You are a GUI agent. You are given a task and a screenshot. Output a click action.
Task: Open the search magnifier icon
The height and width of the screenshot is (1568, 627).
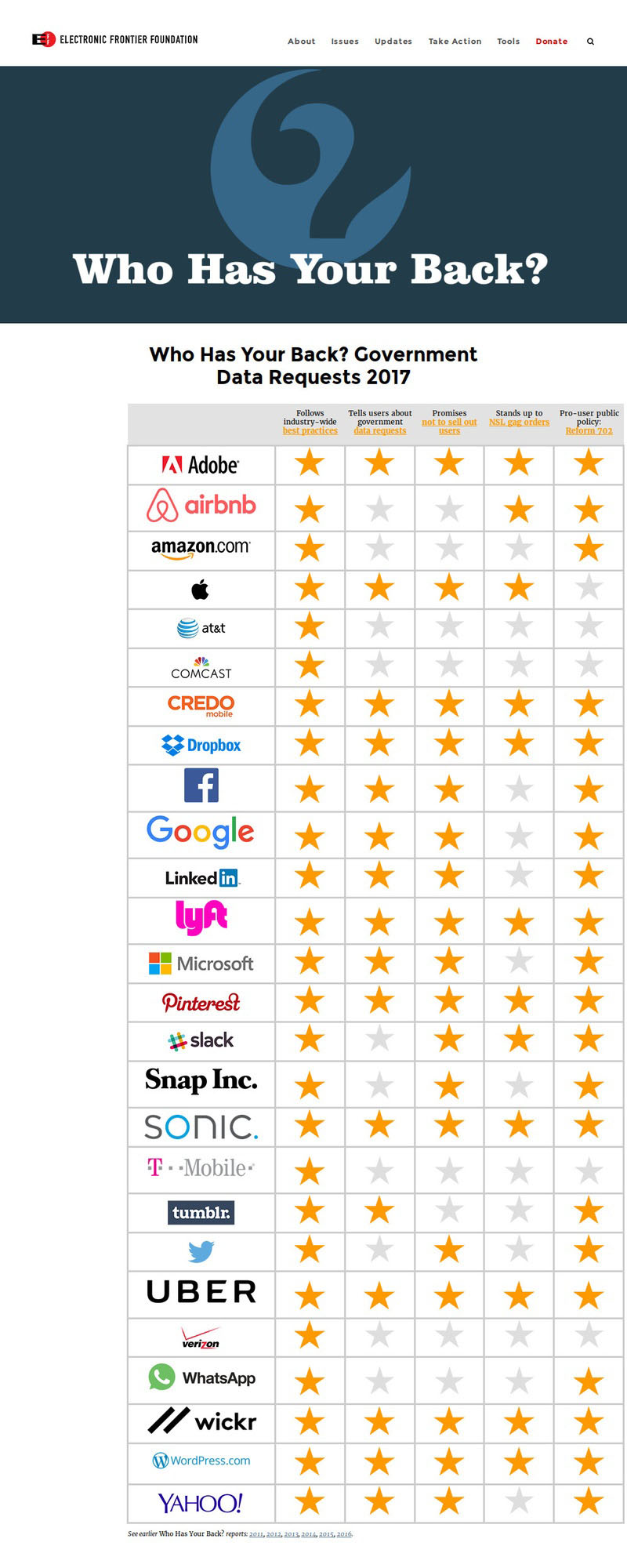pos(590,42)
